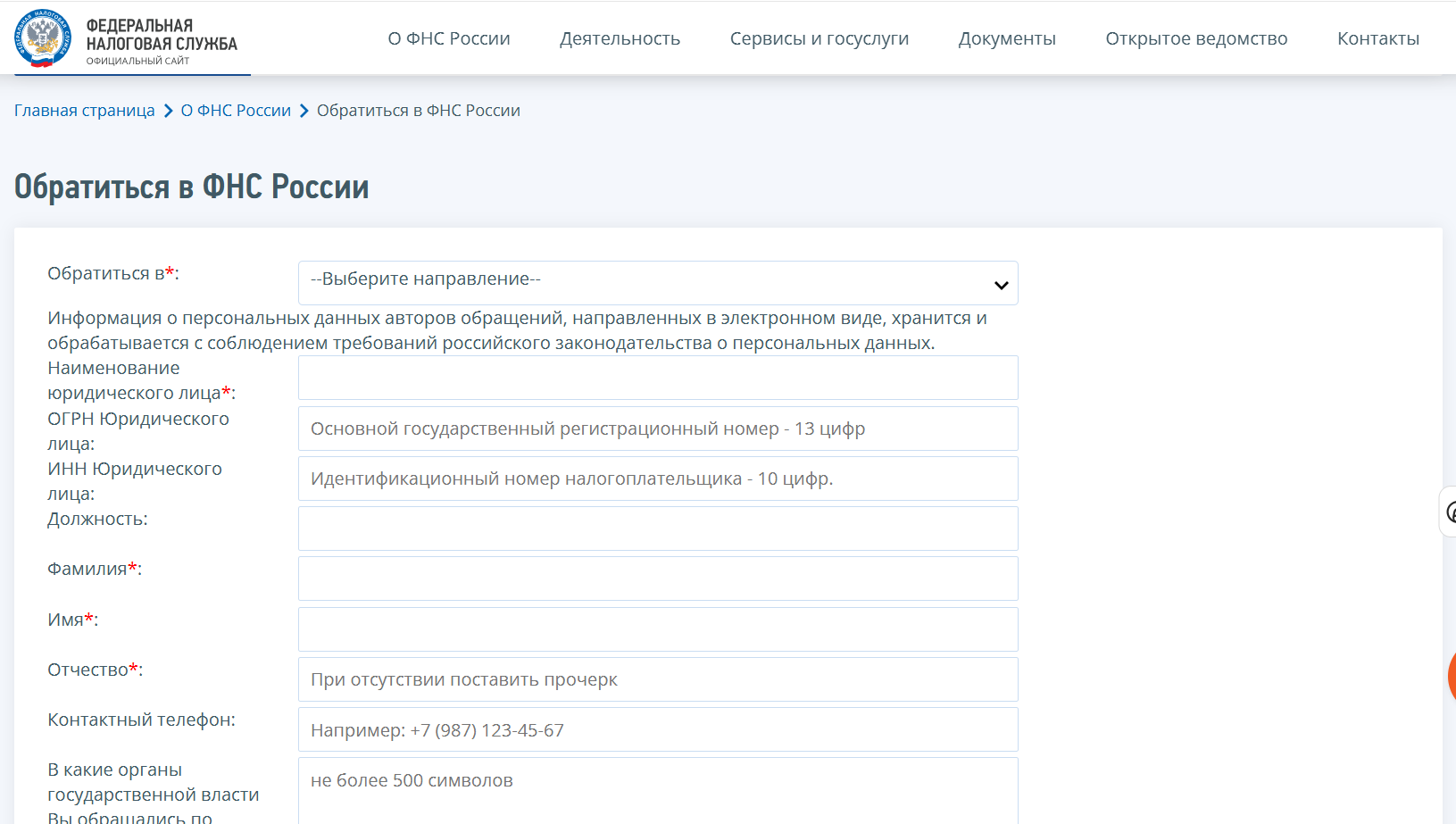1456x824 pixels.
Task: Click the 'Контактный телефон:' label text
Action: pos(142,720)
